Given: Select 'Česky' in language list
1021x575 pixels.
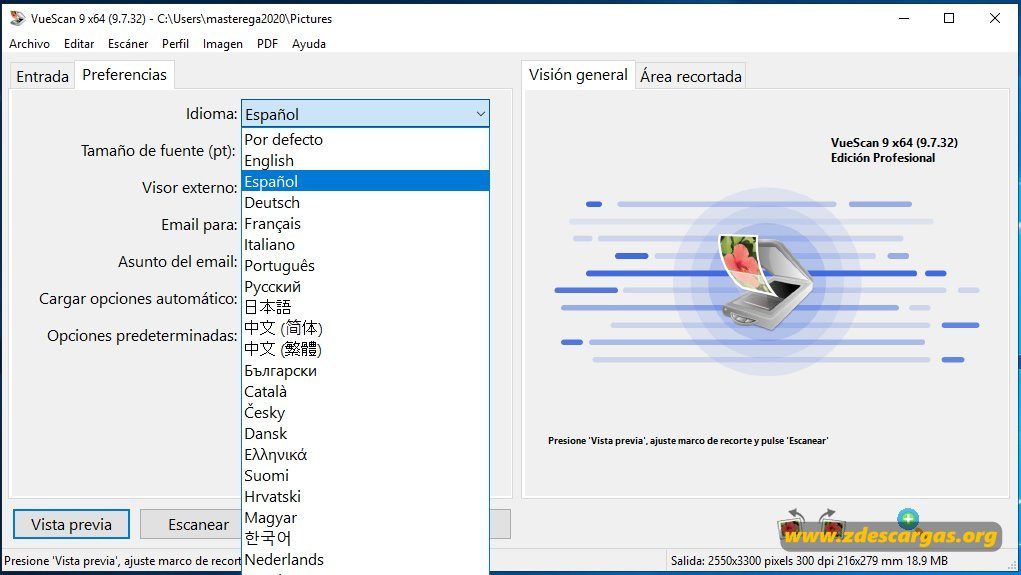Looking at the screenshot, I should click(x=365, y=412).
